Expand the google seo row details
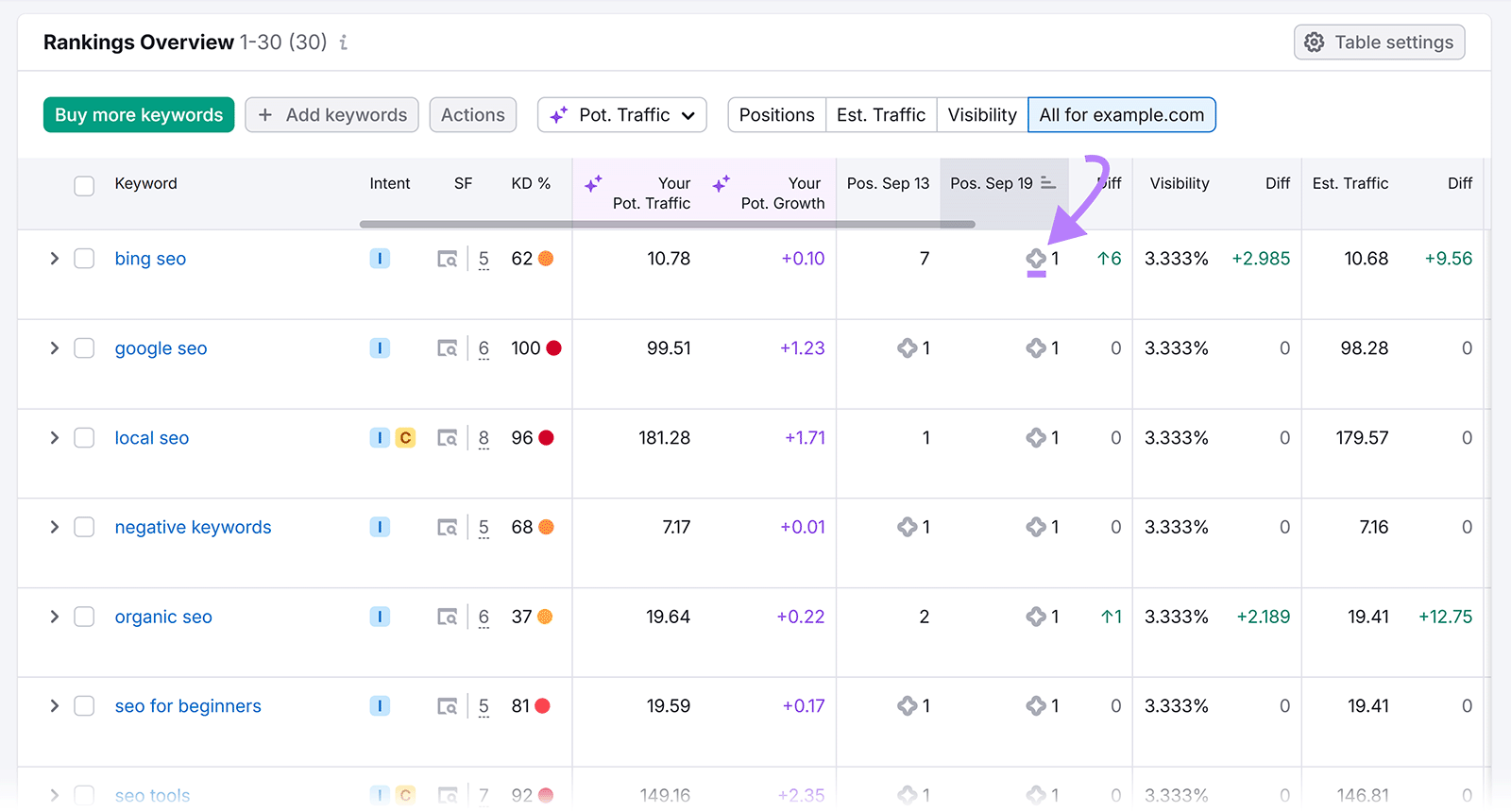Viewport: 1511px width, 812px height. [54, 348]
